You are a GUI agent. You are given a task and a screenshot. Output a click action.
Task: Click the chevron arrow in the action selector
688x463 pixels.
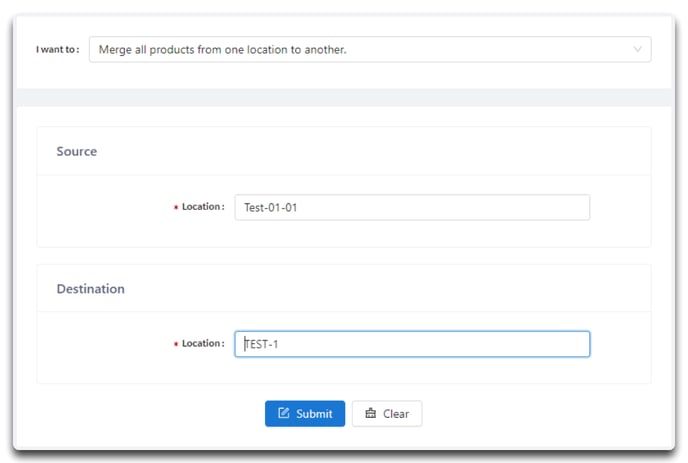[638, 49]
